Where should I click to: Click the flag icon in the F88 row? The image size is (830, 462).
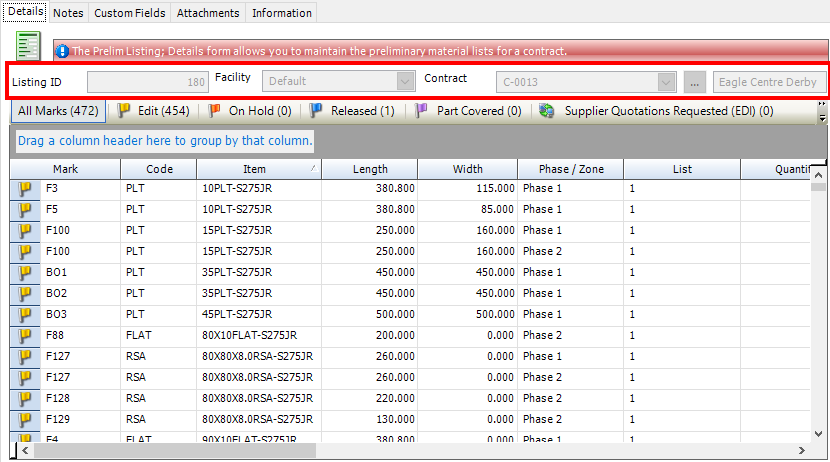tap(25, 336)
